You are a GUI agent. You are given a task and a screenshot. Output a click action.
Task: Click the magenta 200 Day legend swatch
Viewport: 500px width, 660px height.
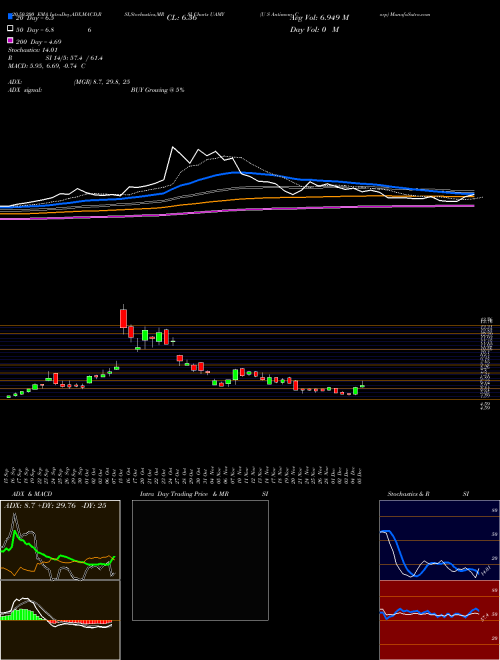[11, 41]
